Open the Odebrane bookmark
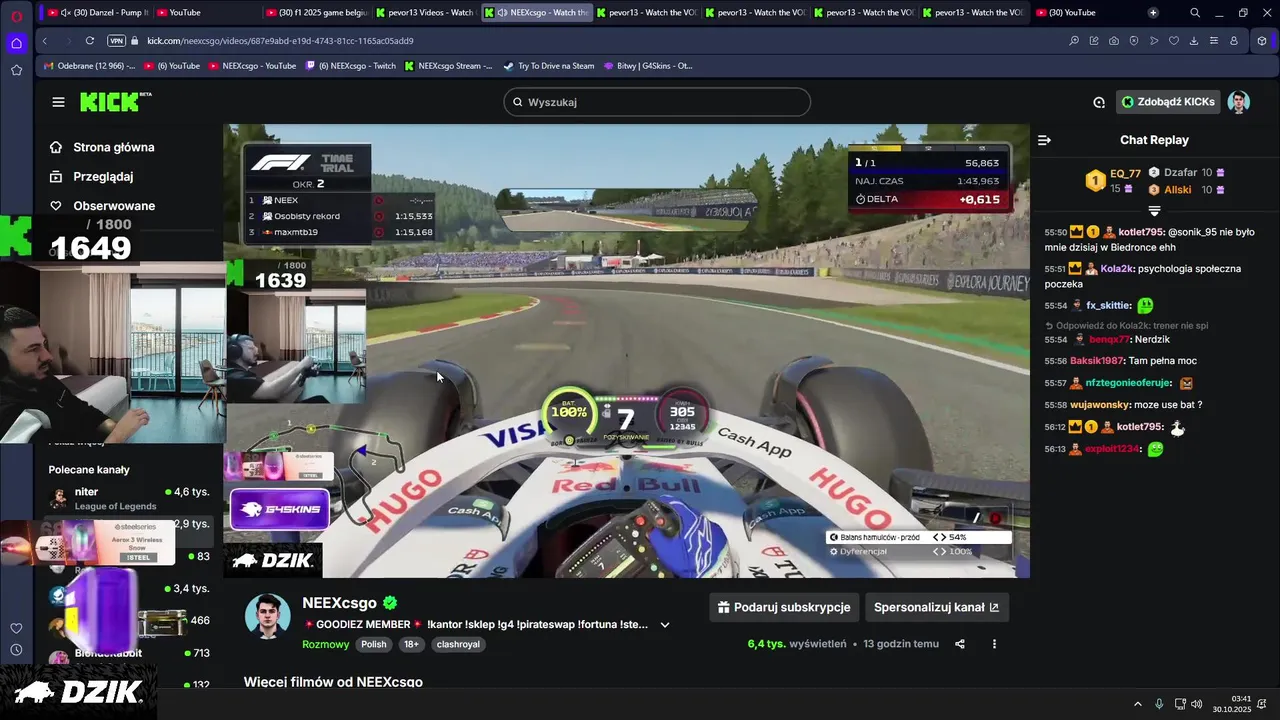 tap(89, 66)
